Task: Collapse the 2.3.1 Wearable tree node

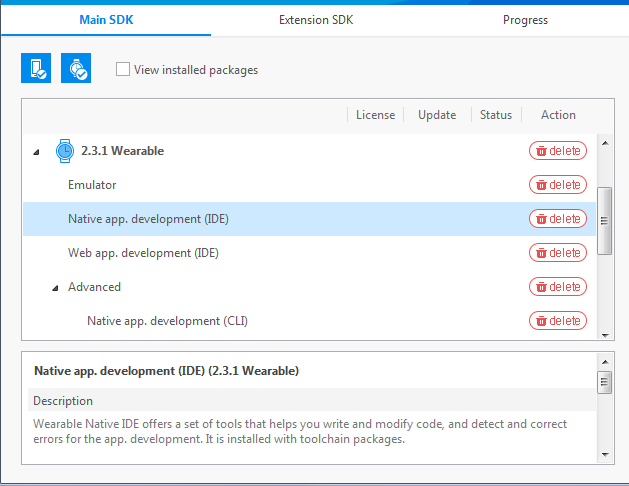Action: pyautogui.click(x=37, y=152)
